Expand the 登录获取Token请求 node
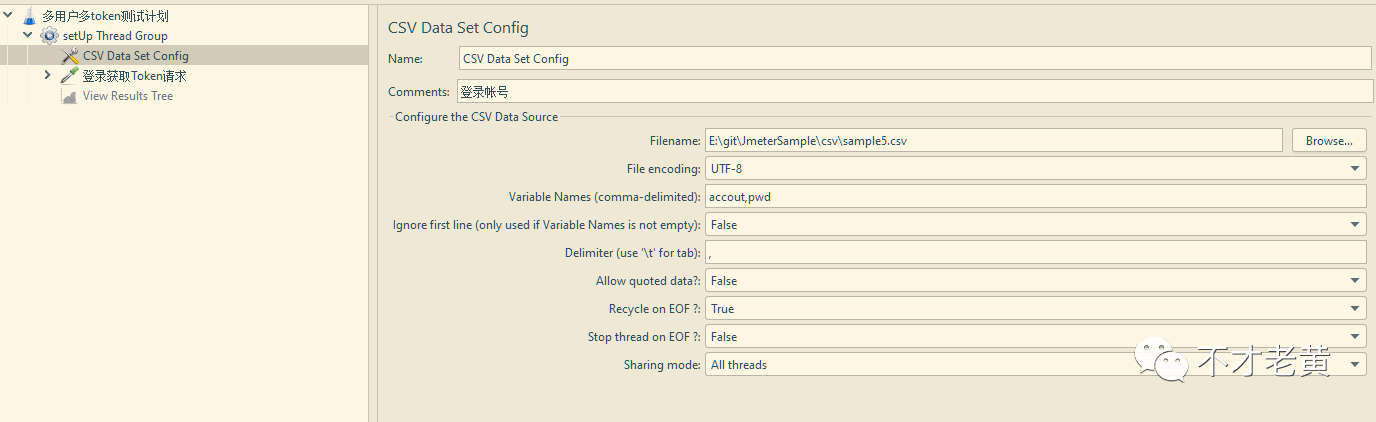The height and width of the screenshot is (422, 1376). (47, 75)
